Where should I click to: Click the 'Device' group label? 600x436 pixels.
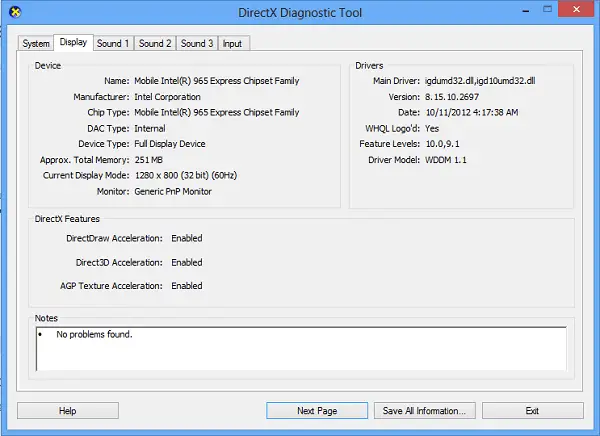pos(48,65)
